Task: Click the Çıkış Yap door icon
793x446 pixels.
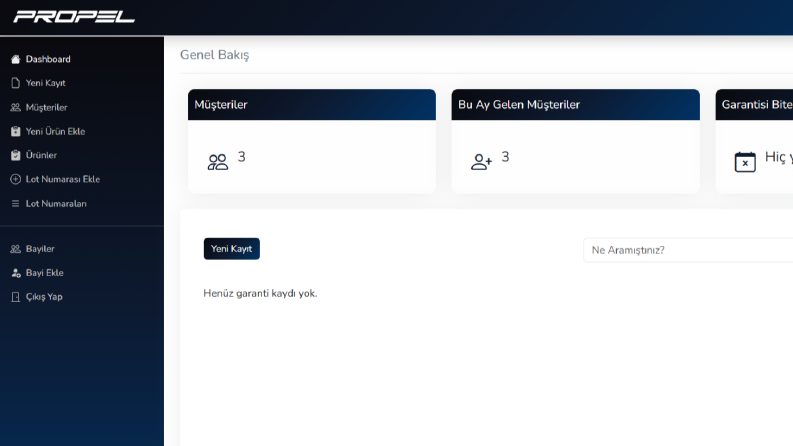Action: point(16,297)
